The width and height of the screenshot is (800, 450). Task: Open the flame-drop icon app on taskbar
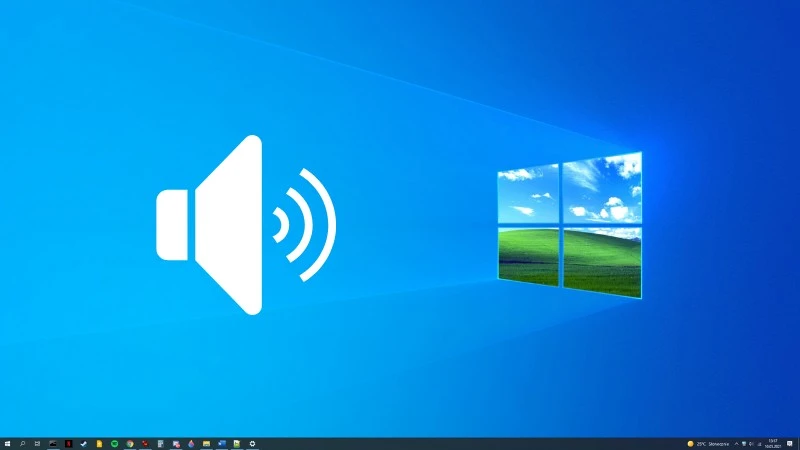191,444
